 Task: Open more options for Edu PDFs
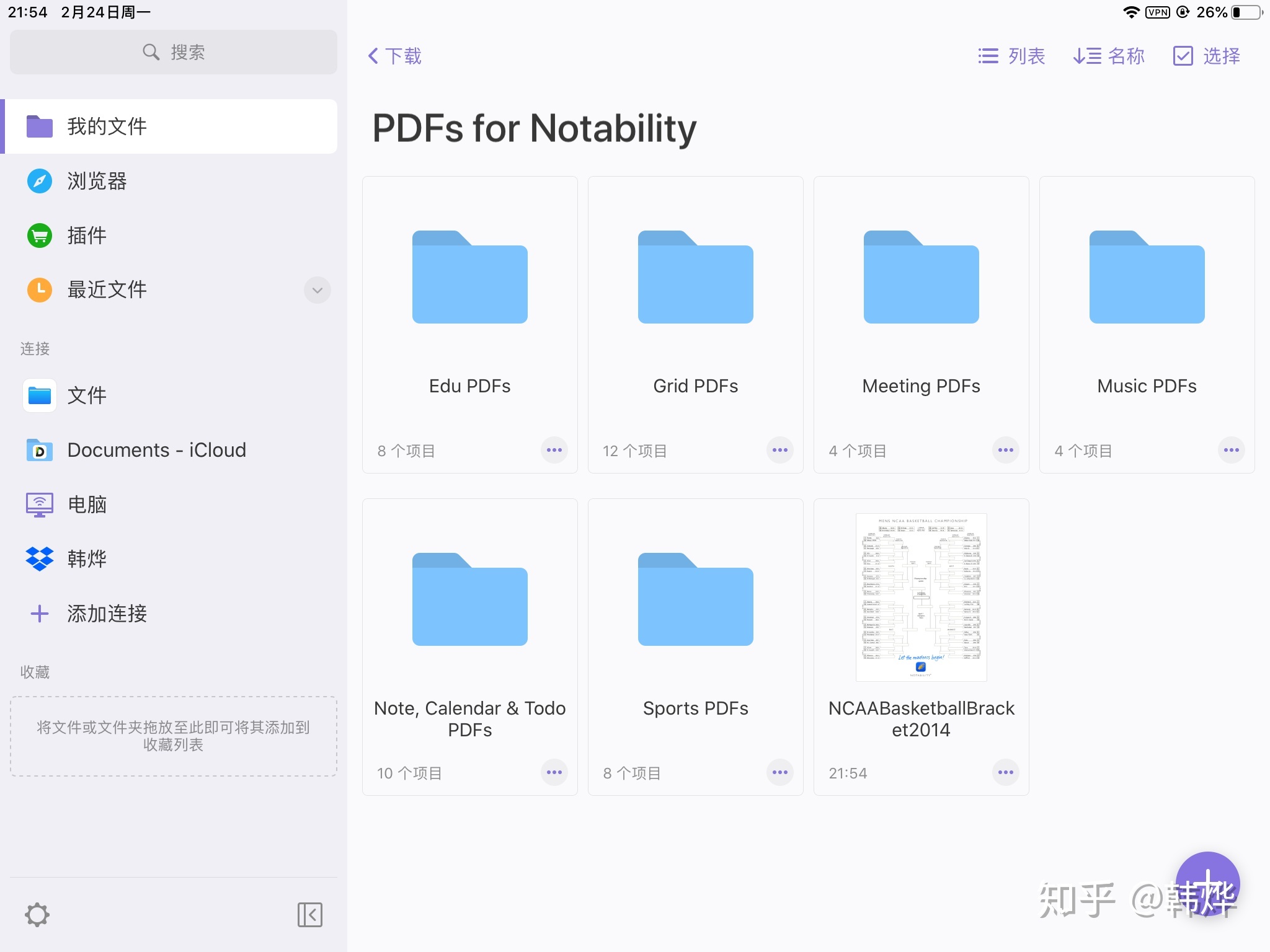[x=554, y=450]
